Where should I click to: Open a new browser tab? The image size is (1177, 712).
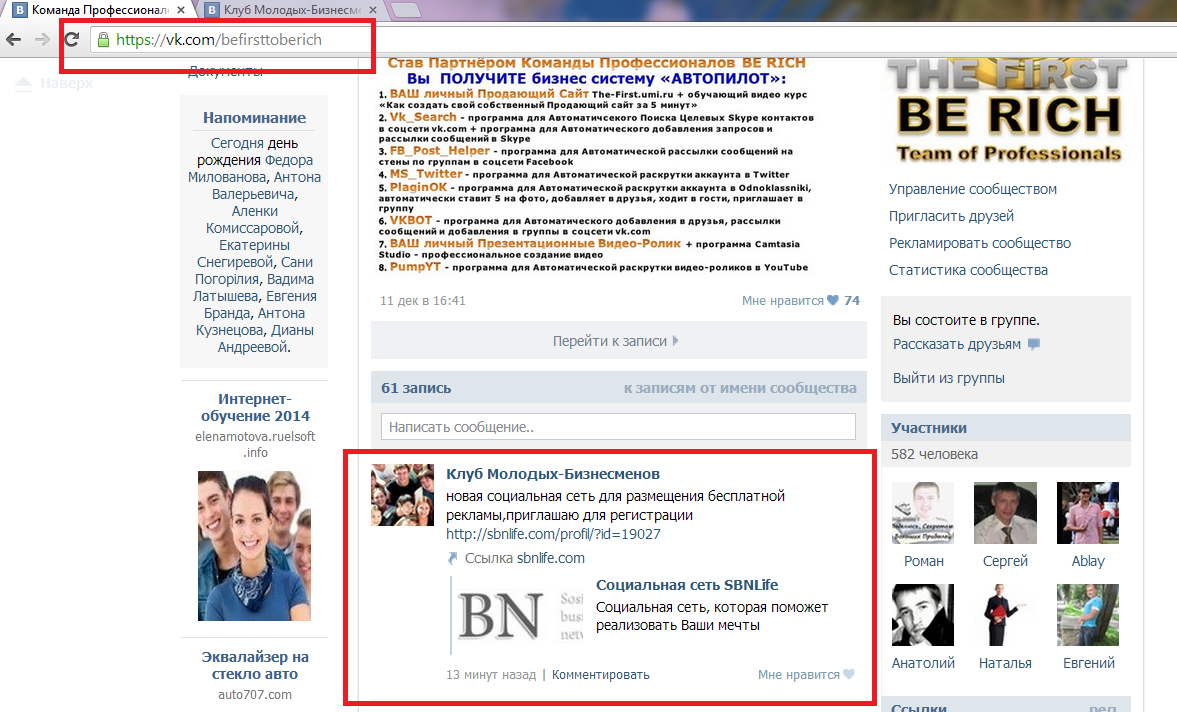[406, 10]
